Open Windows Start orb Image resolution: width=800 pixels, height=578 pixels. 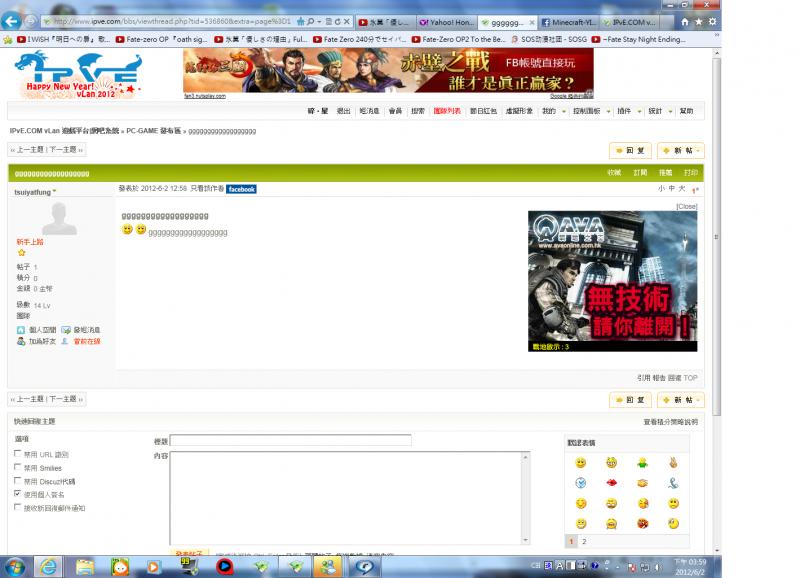pos(14,567)
